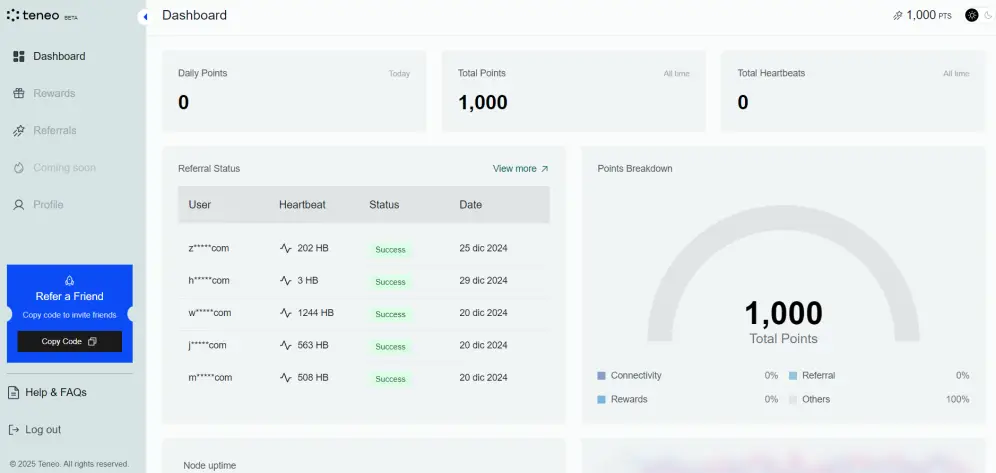996x473 pixels.
Task: Click the Total Points card value 1,000
Action: point(483,102)
